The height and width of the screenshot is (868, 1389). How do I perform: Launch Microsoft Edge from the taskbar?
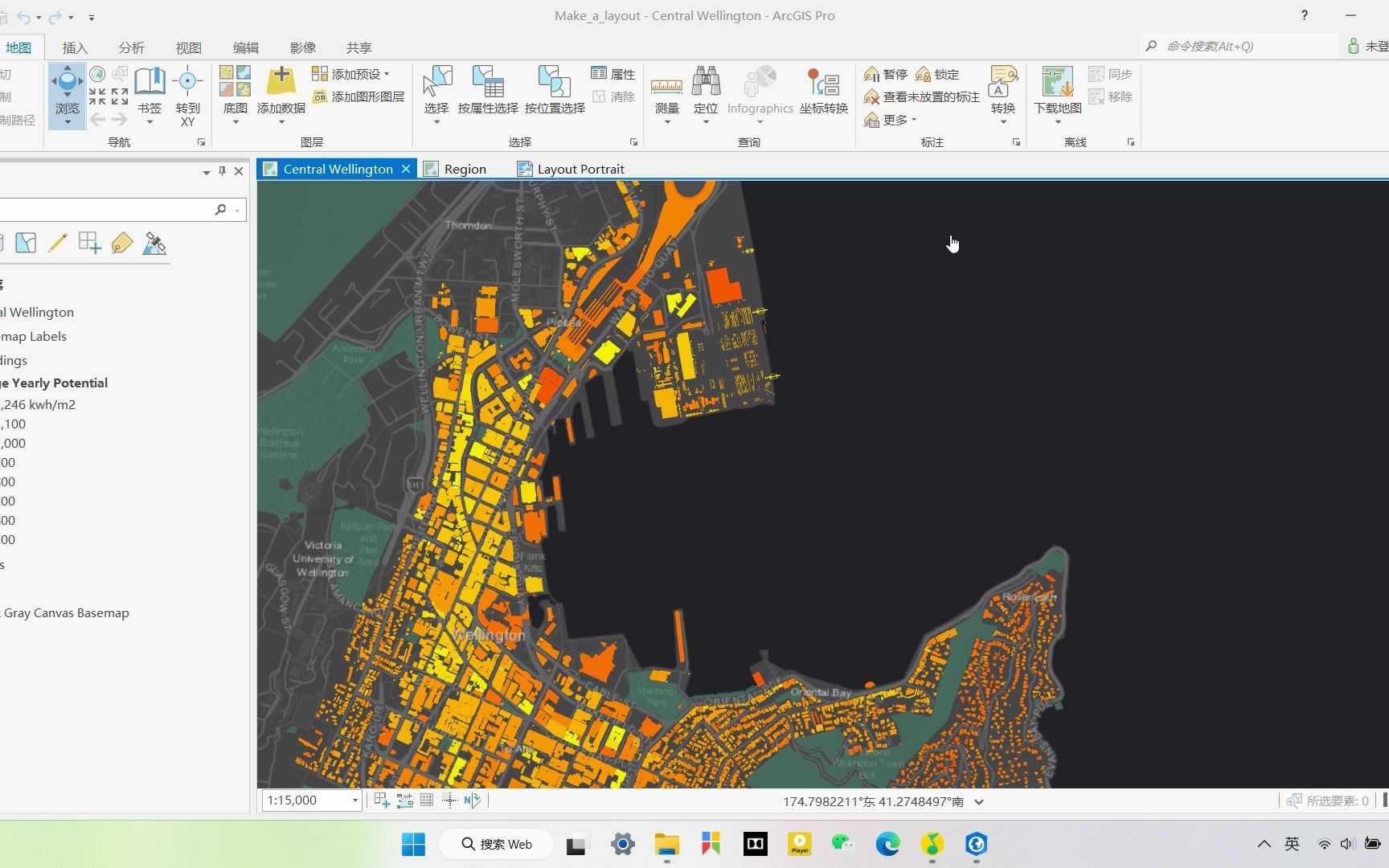(887, 845)
